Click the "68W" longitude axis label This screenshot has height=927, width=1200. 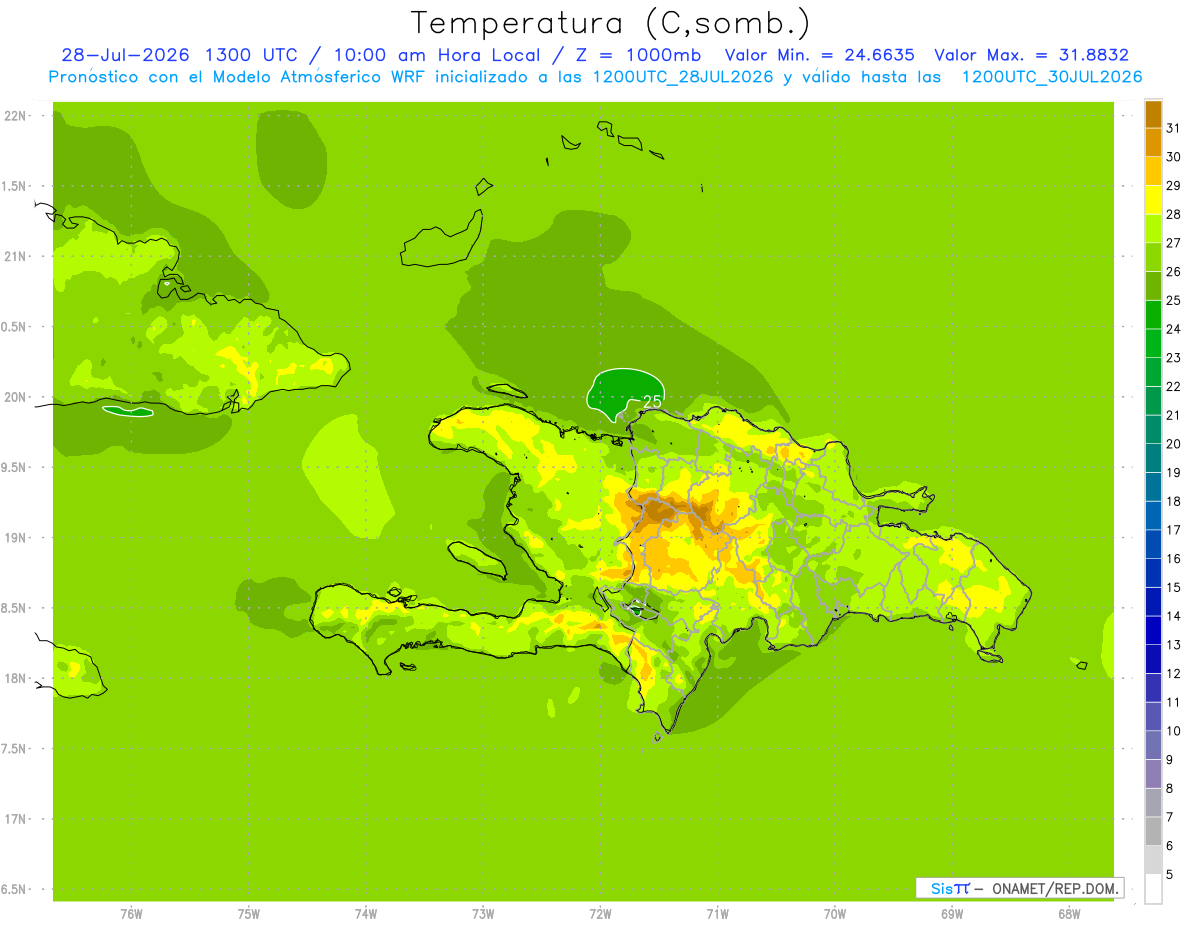click(1069, 914)
